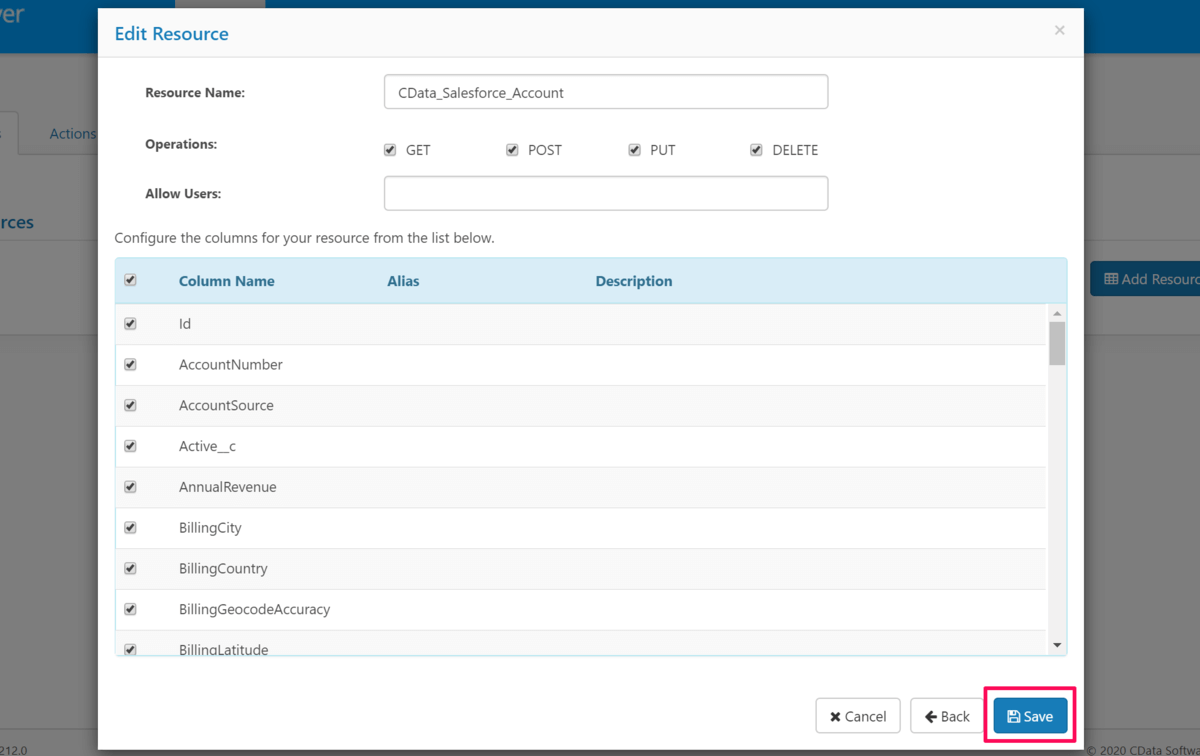Click the column list scroll-up arrow
The width and height of the screenshot is (1200, 756).
[x=1057, y=313]
